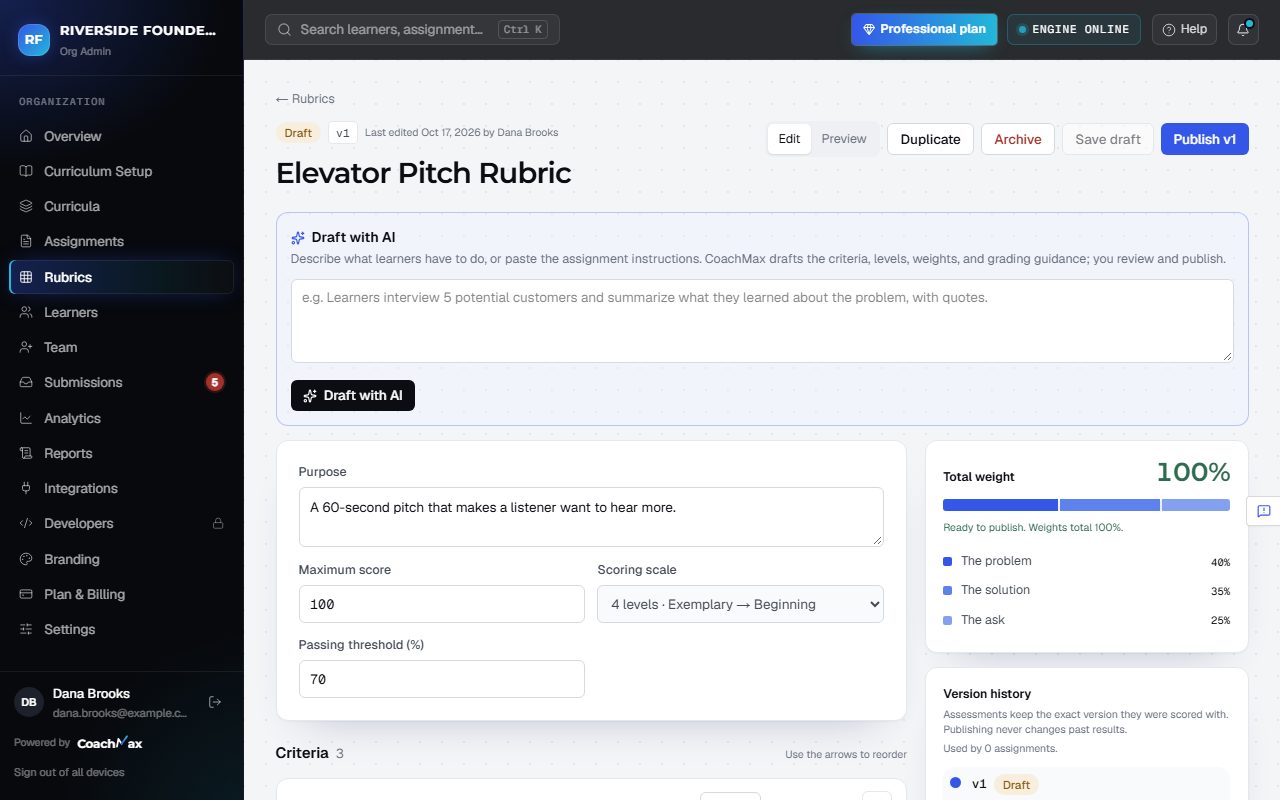This screenshot has height=800, width=1280.
Task: Open Reports from the sidebar
Action: (121, 453)
